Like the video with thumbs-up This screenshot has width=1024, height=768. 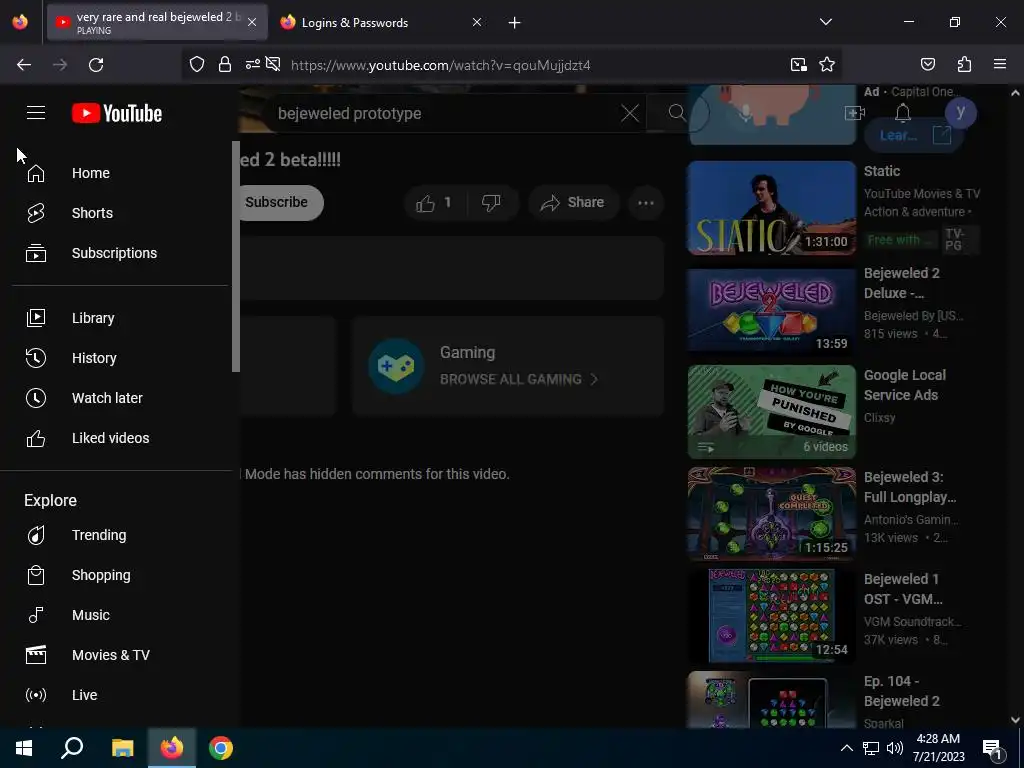(x=435, y=203)
